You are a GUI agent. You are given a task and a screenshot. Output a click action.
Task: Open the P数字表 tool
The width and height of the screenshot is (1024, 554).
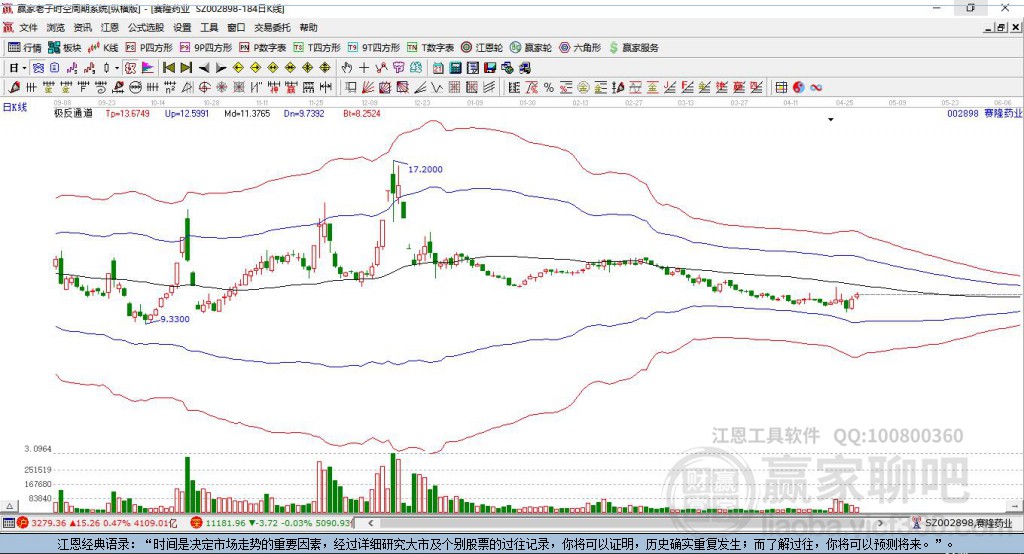pyautogui.click(x=263, y=48)
